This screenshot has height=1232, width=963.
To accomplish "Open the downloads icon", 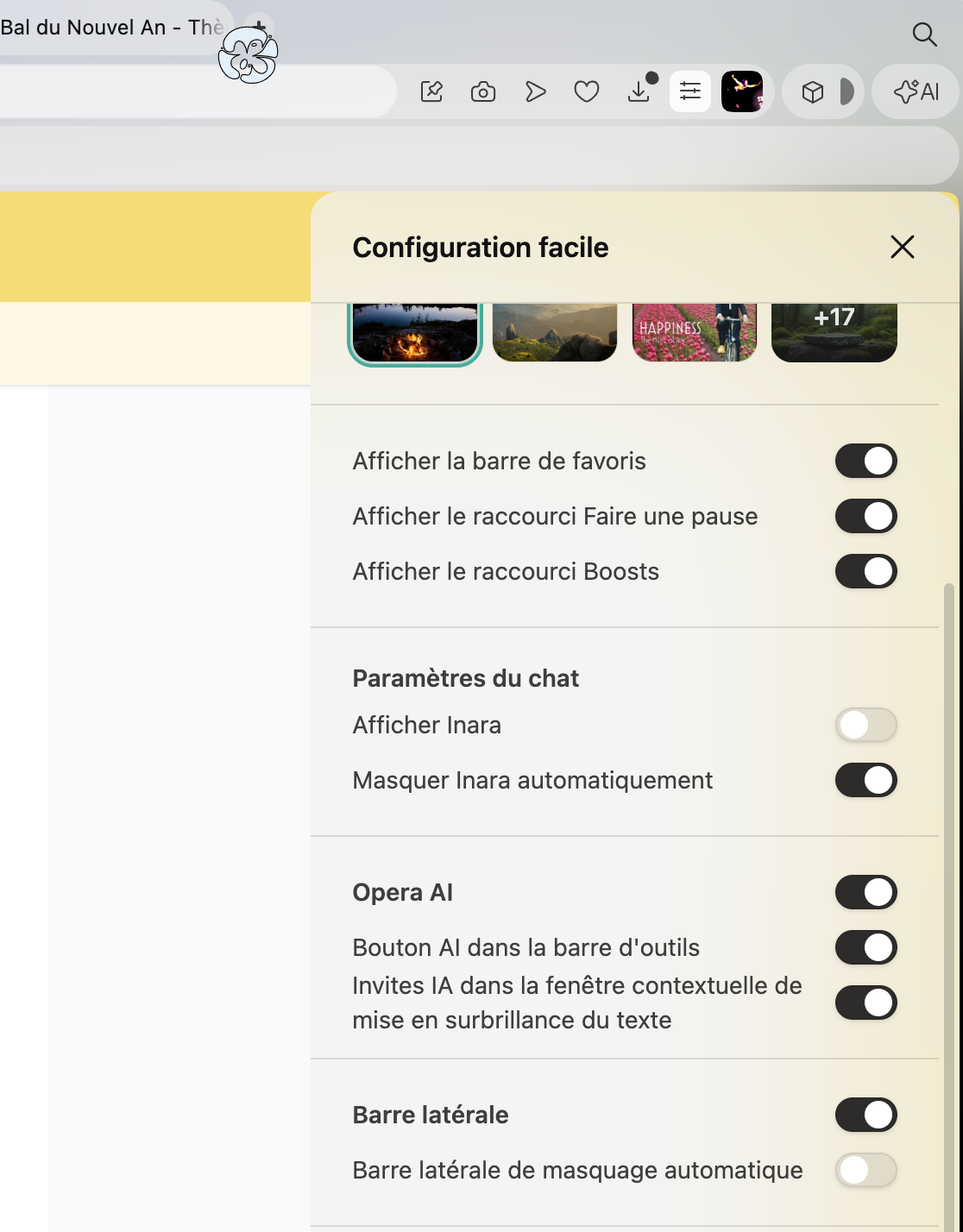I will pos(639,91).
